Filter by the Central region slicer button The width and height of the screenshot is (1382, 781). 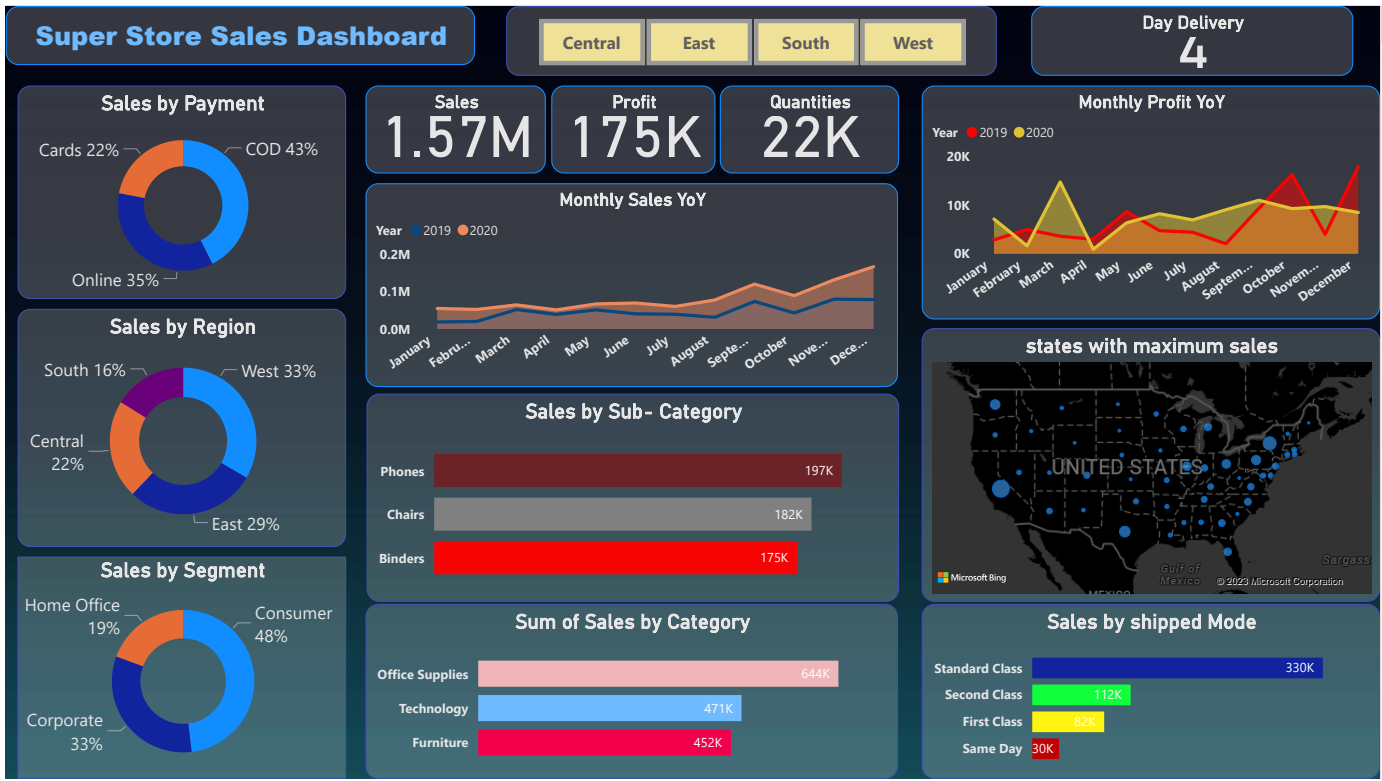point(591,43)
